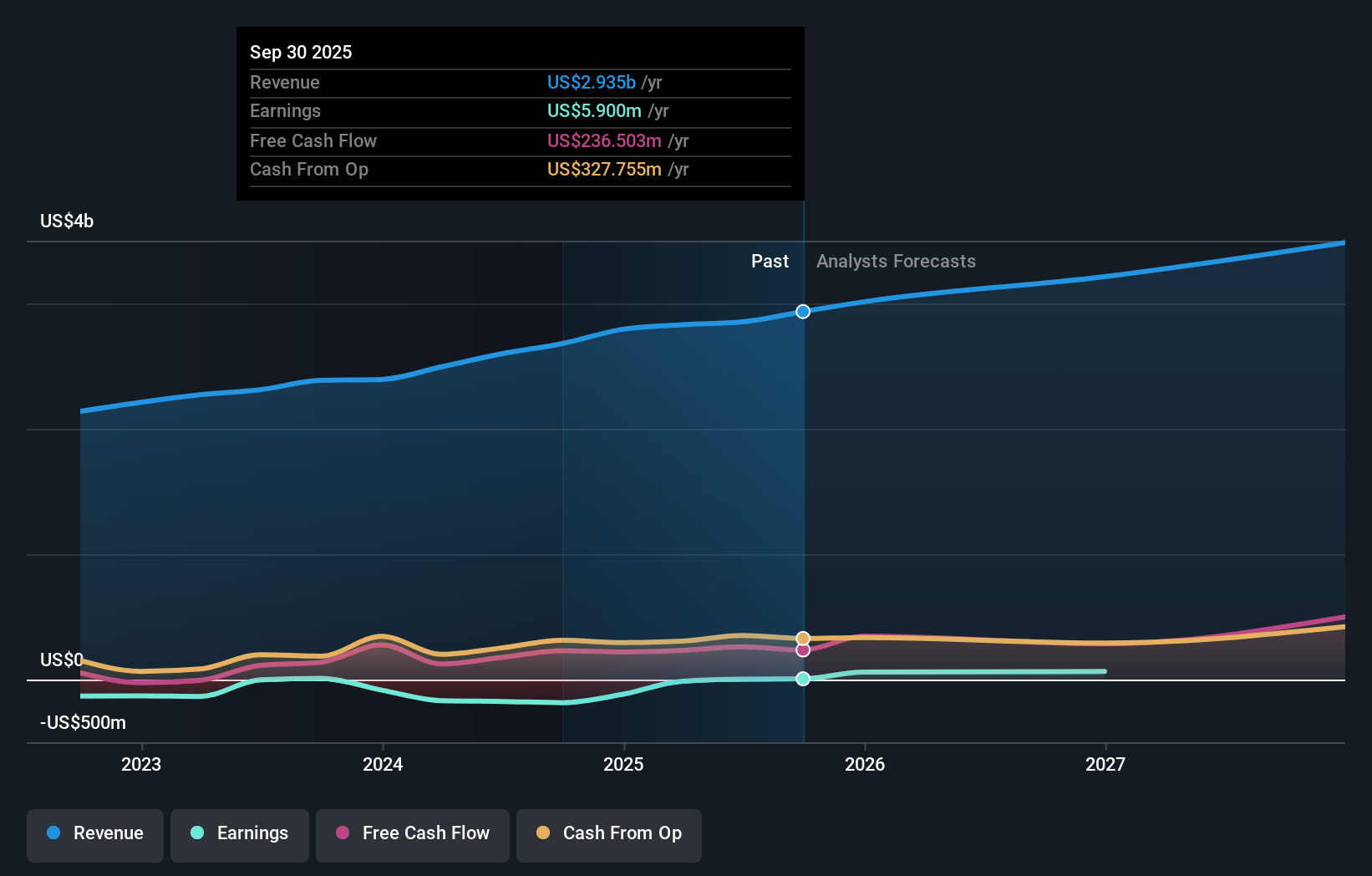
Task: Click the US$2.935b Revenue value
Action: coord(593,83)
